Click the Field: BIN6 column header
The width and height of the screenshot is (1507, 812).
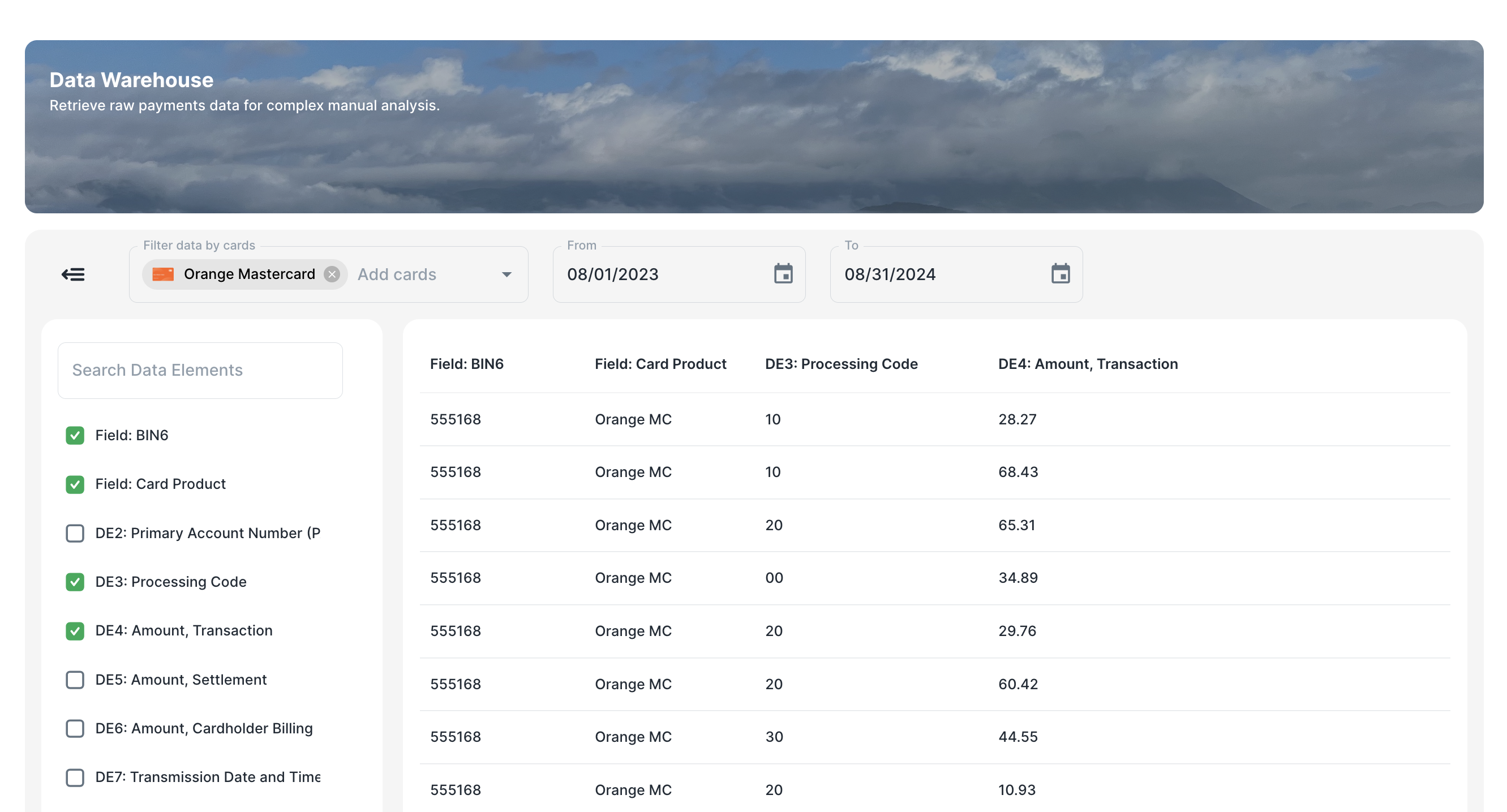(467, 364)
